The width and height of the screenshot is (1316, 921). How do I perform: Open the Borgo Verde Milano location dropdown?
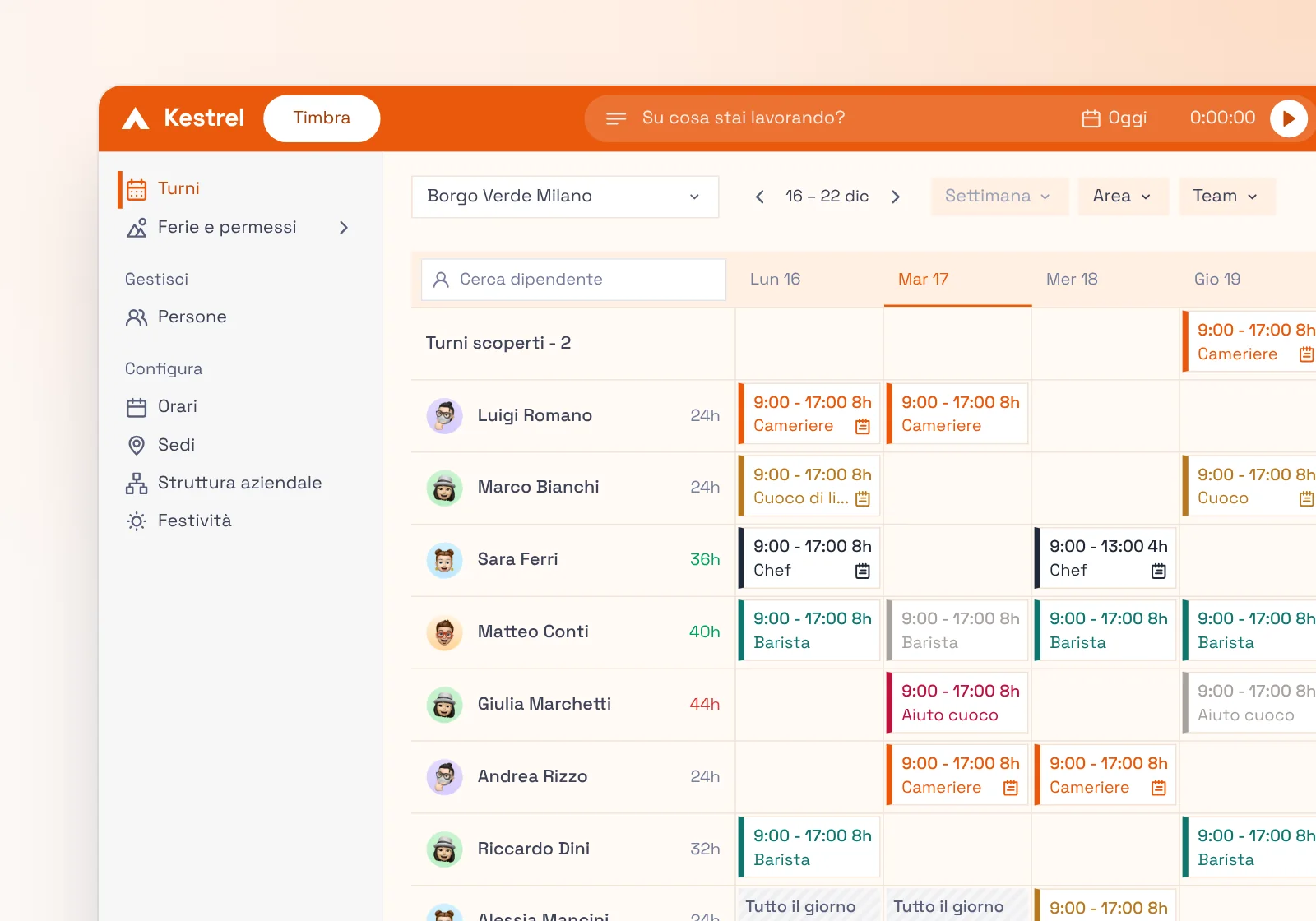tap(565, 197)
